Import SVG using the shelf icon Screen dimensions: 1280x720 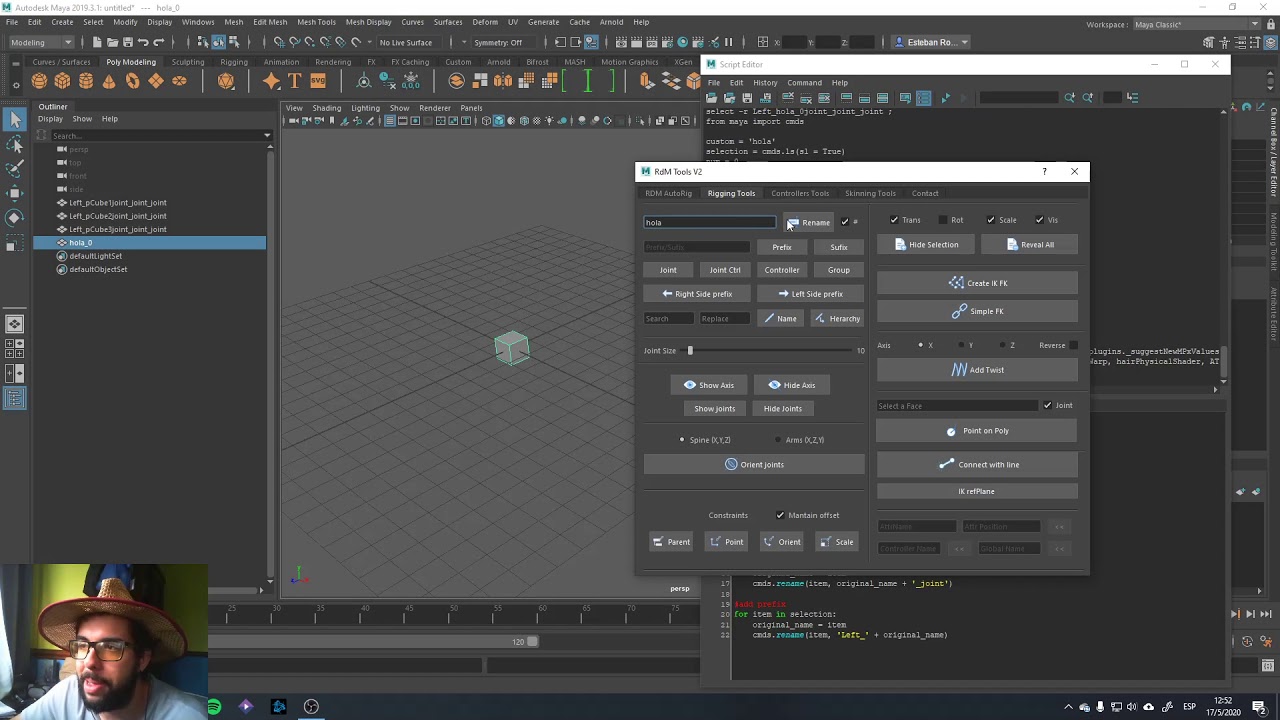(318, 82)
